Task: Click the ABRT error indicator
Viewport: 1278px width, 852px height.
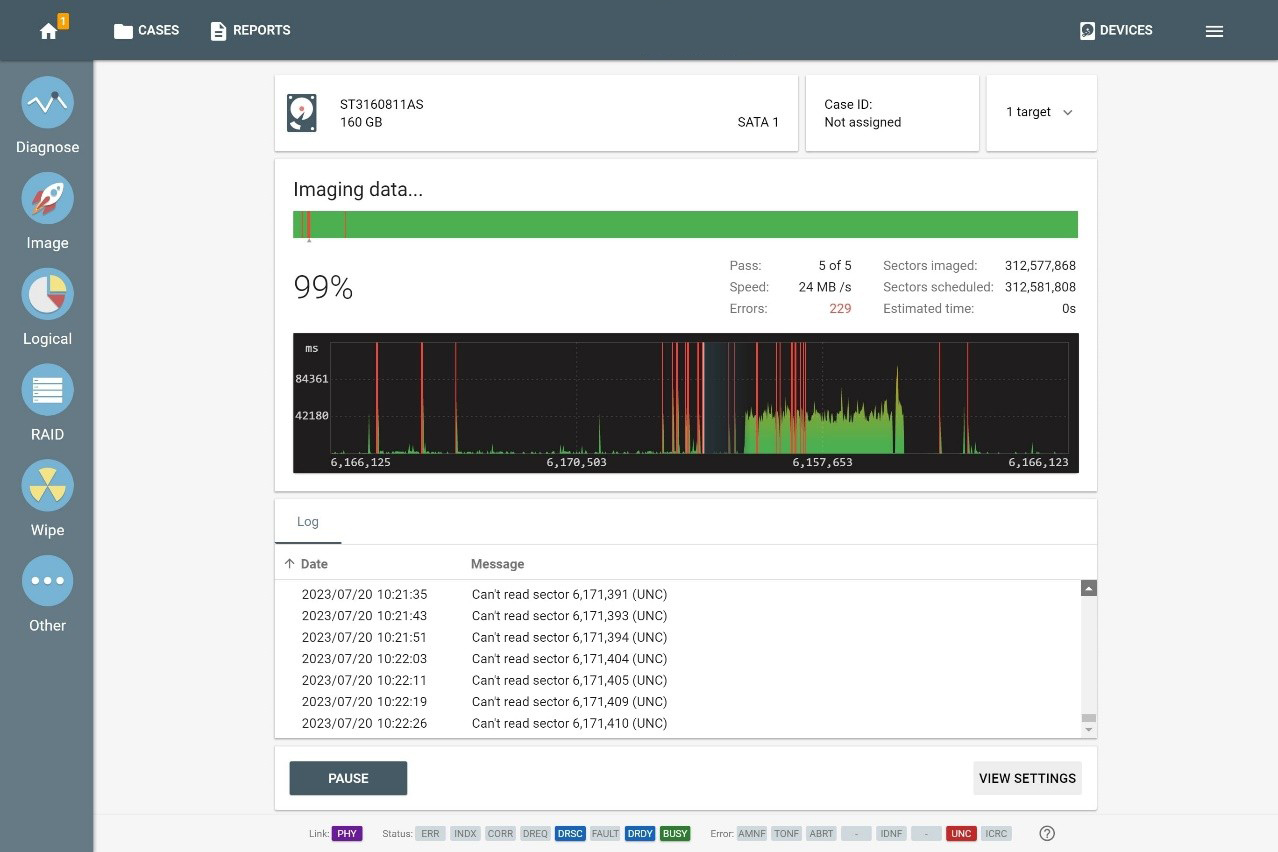Action: pos(821,833)
